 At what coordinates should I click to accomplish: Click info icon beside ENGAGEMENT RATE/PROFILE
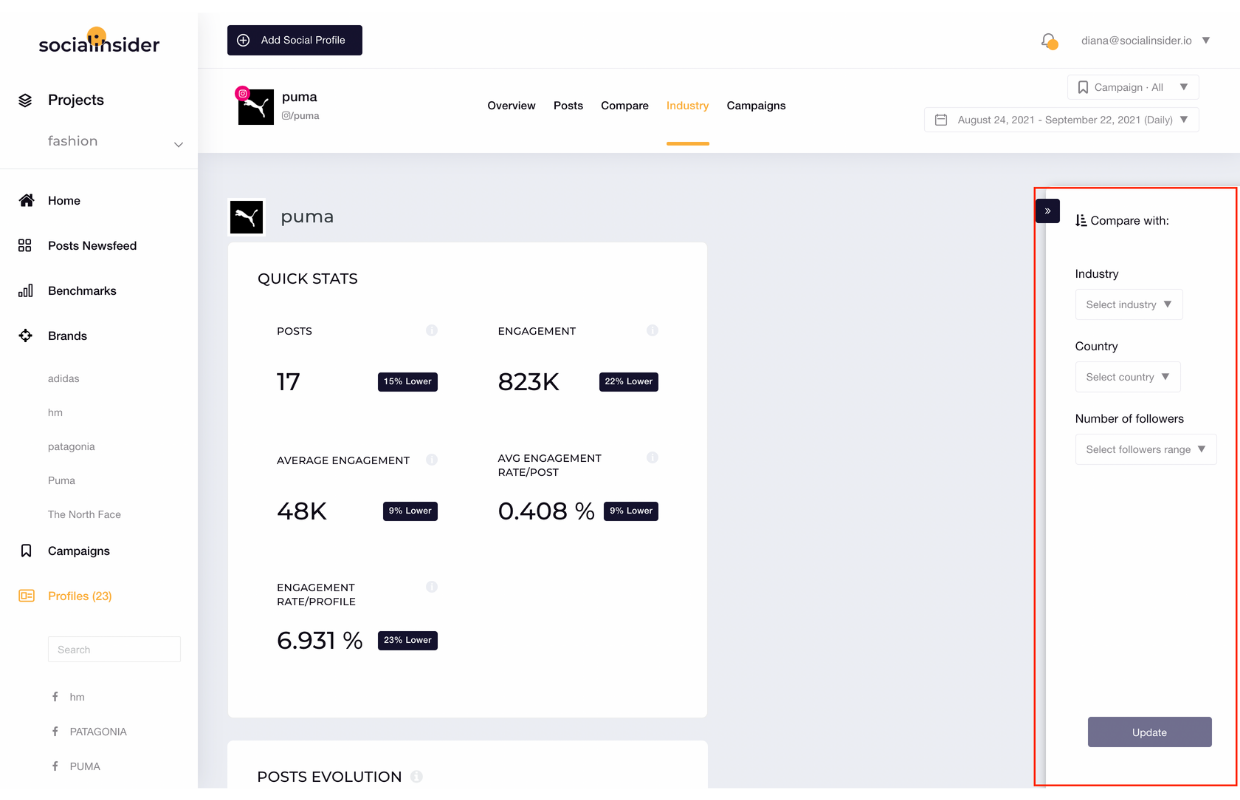(x=432, y=587)
